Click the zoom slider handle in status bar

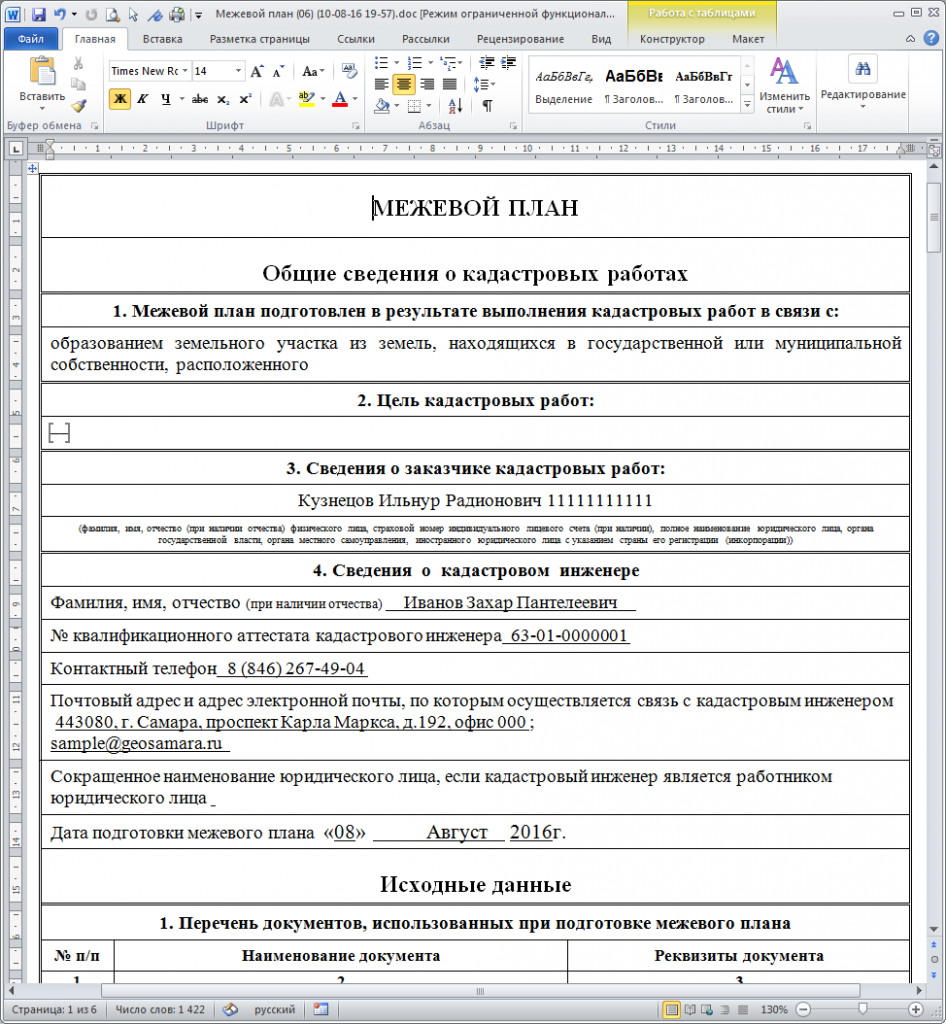[x=862, y=1010]
